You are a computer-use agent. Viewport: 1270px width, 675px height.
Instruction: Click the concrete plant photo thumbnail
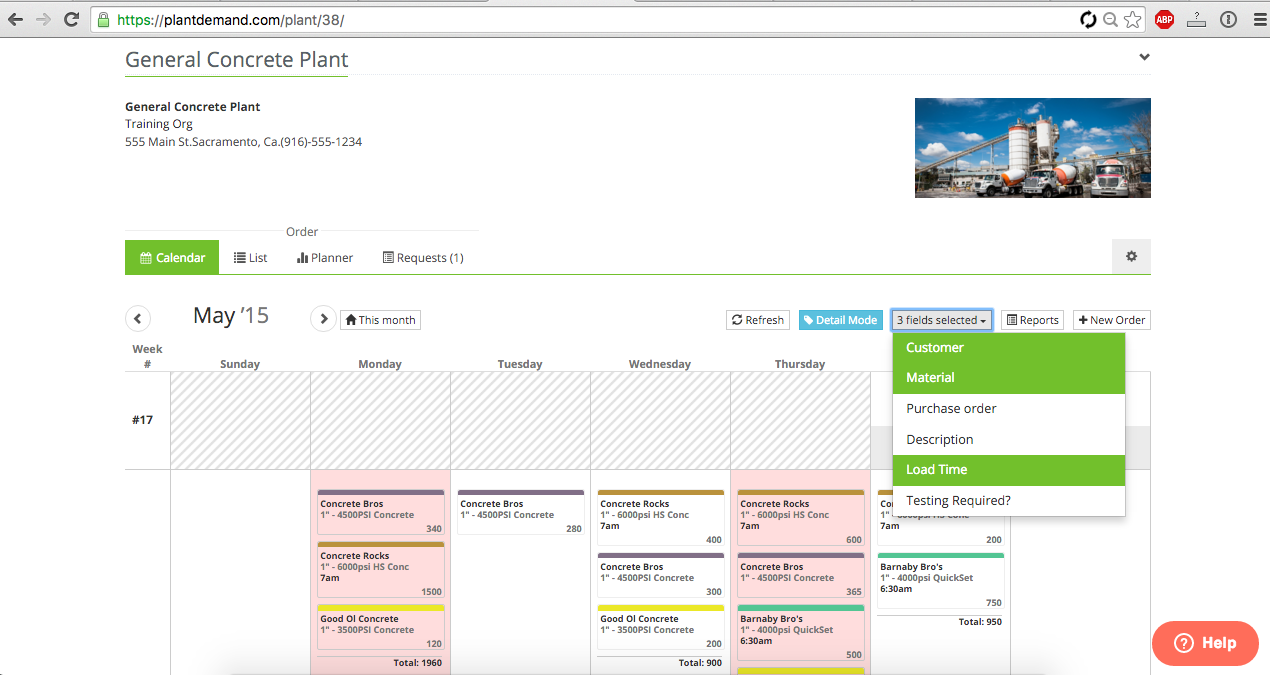1032,148
